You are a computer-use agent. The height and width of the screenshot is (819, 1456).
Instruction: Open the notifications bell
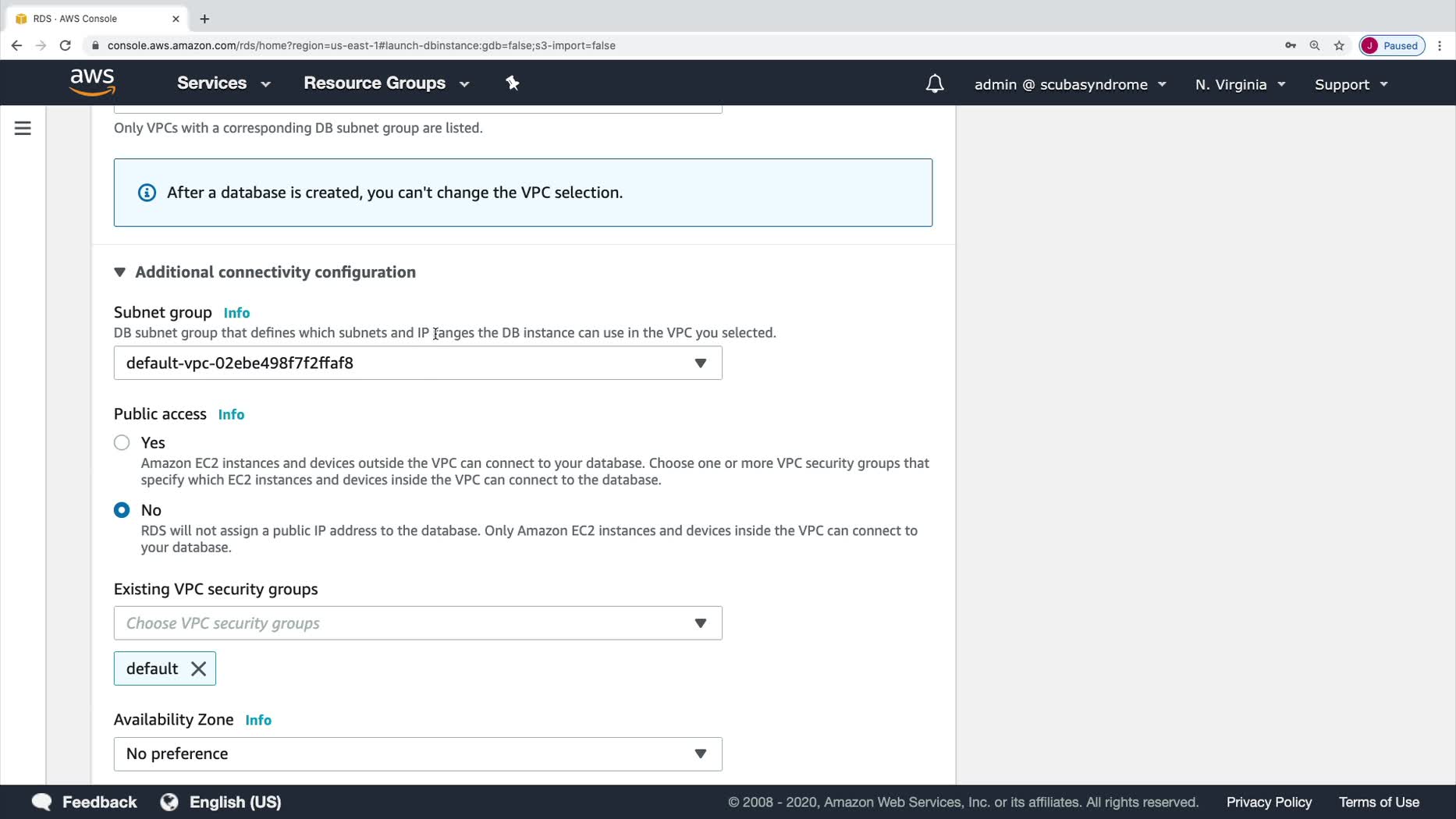934,84
